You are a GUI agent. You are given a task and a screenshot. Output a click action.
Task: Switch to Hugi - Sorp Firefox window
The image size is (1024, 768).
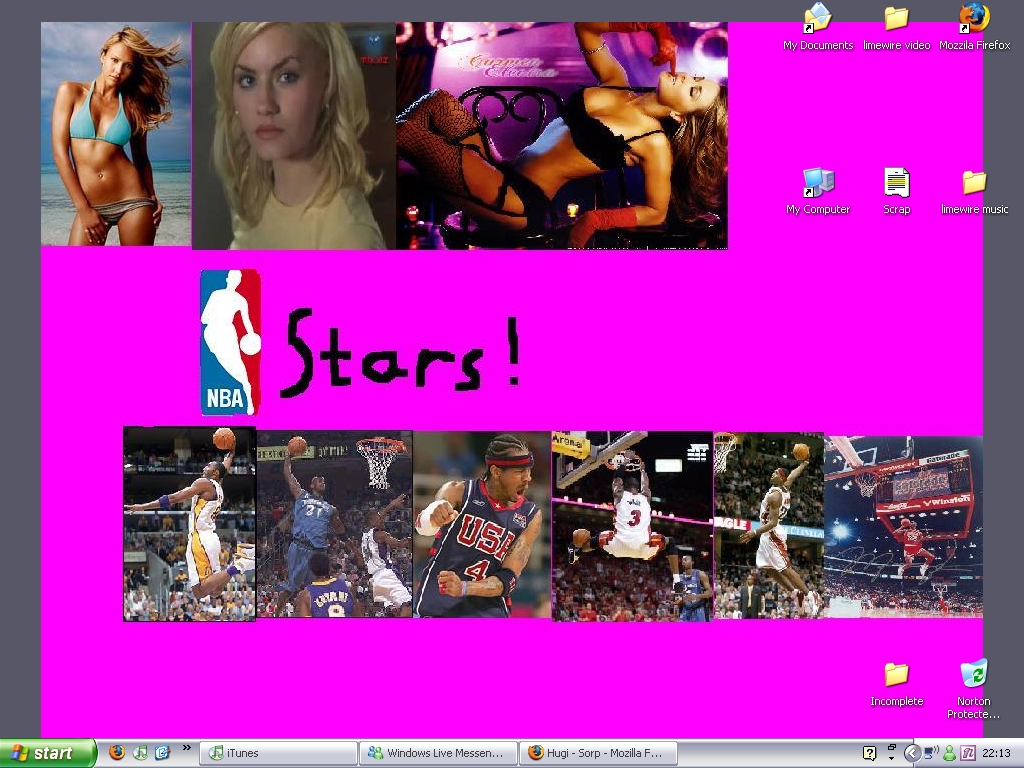click(x=598, y=753)
